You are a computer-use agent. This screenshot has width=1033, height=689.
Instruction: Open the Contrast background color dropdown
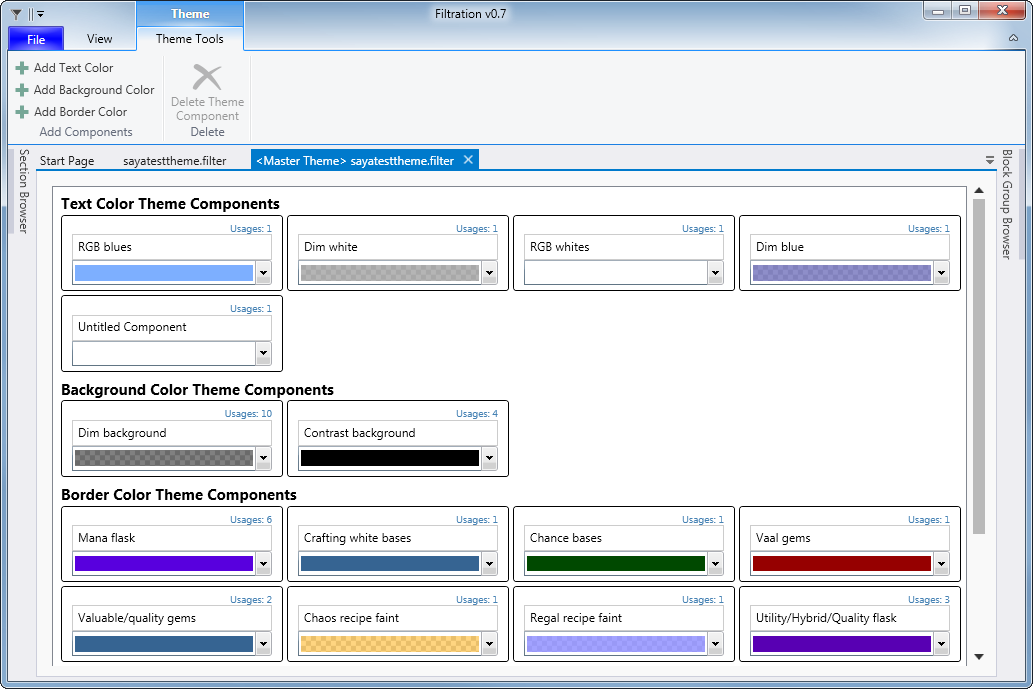click(x=489, y=457)
